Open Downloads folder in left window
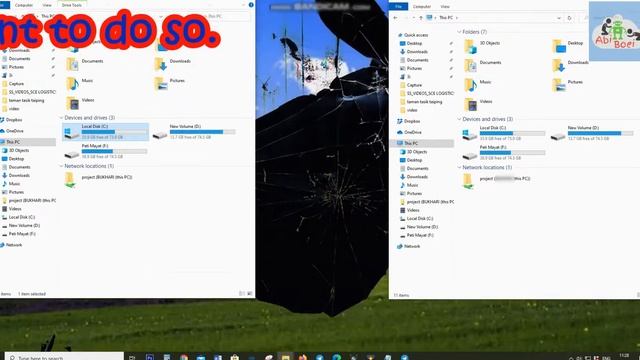This screenshot has height=360, width=640. (x=173, y=63)
